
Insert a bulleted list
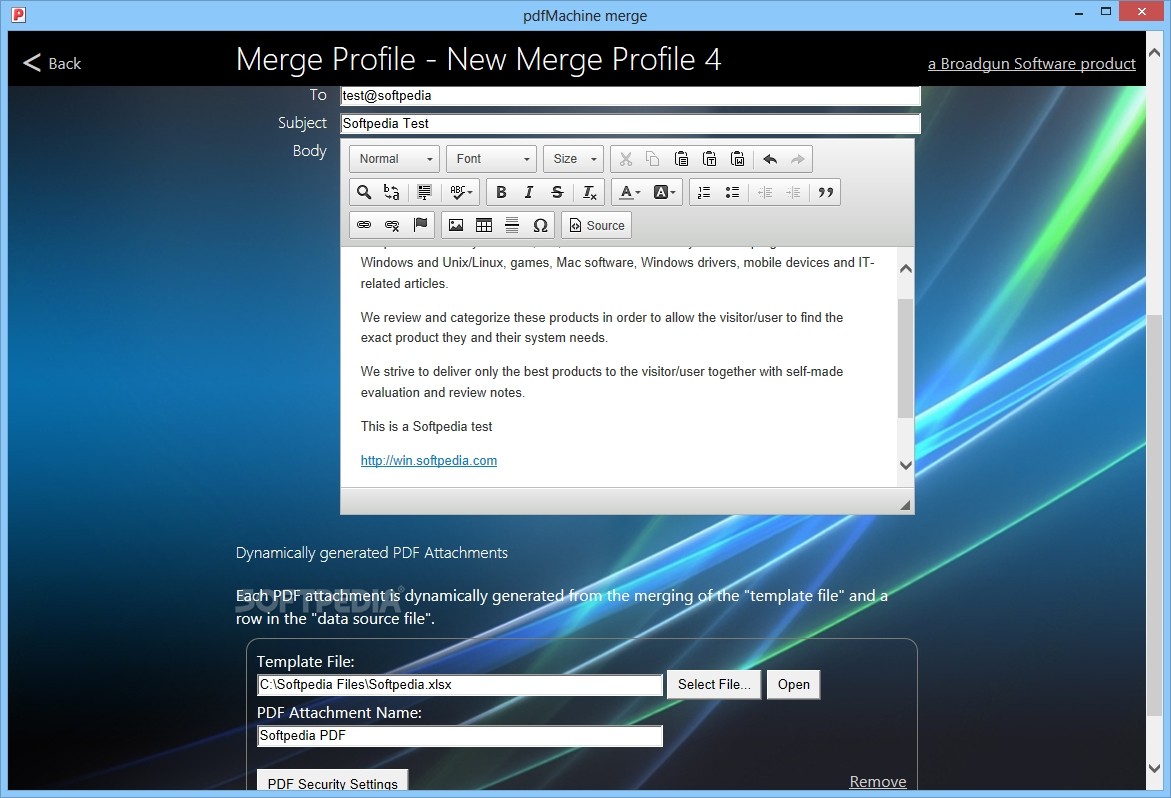pos(732,193)
